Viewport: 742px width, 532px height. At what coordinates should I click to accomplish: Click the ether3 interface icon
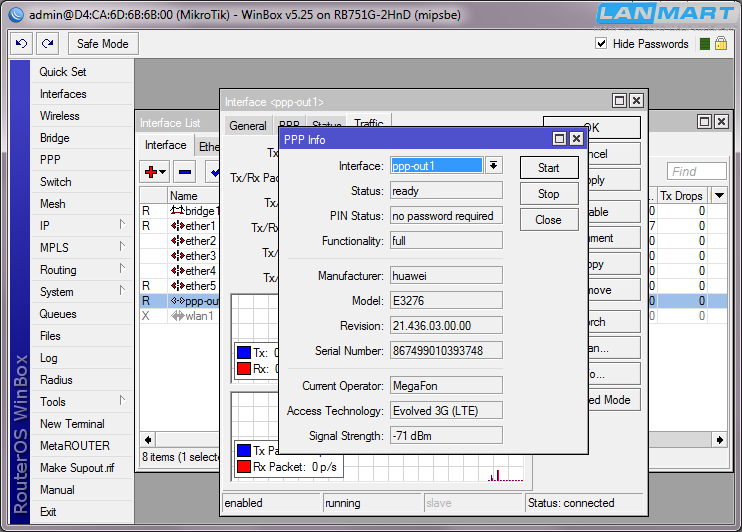click(177, 256)
